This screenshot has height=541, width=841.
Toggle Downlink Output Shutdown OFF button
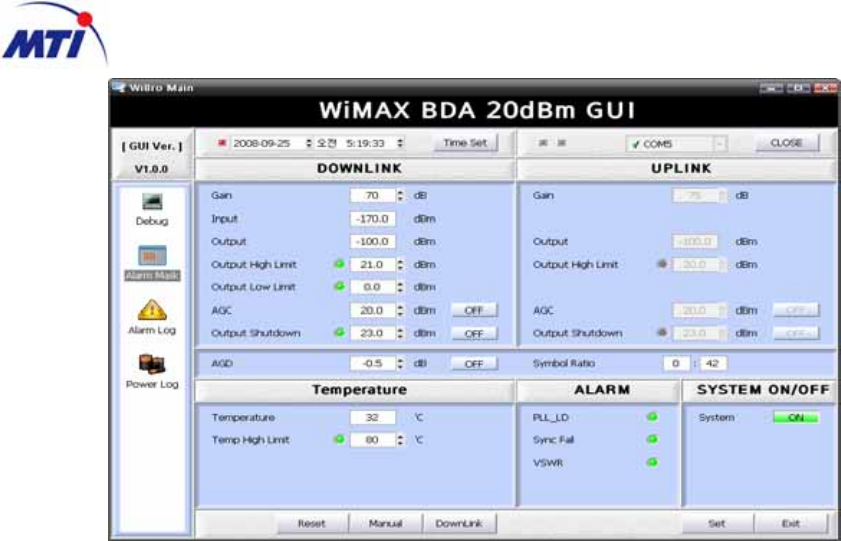[474, 334]
